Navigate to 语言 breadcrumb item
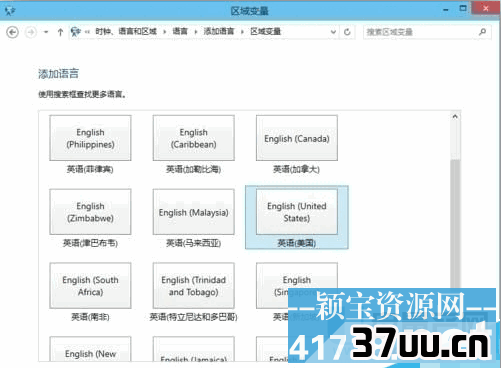The height and width of the screenshot is (368, 501). 180,32
